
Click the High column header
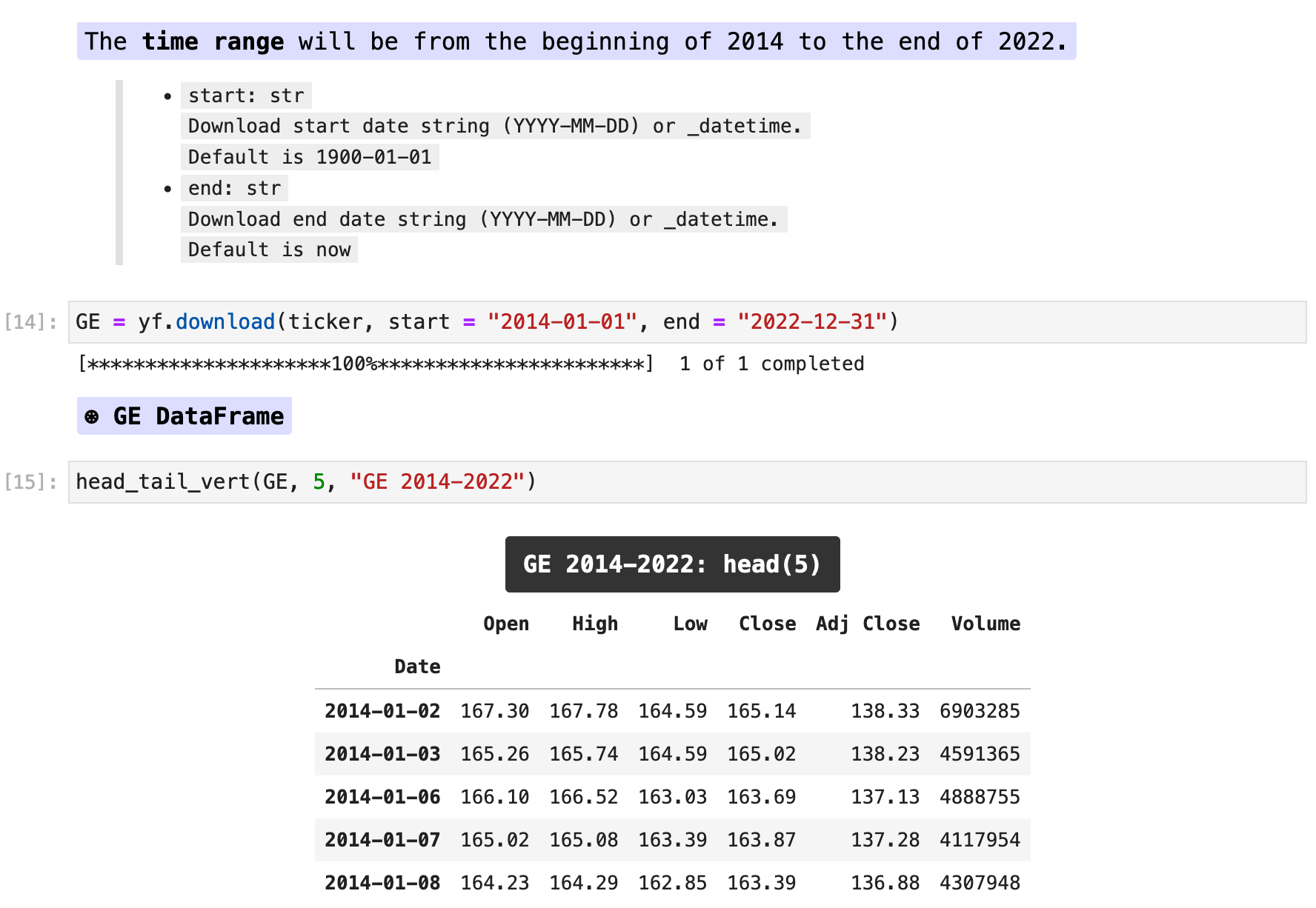click(x=595, y=624)
